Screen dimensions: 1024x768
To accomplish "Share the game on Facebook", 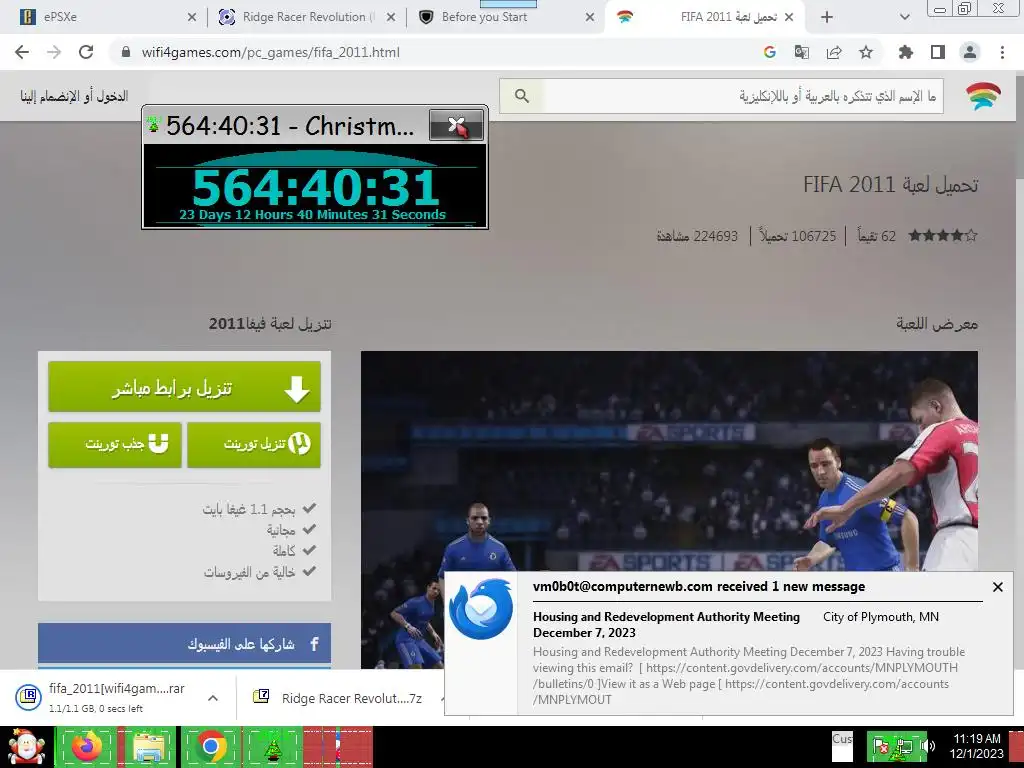I will click(x=184, y=644).
